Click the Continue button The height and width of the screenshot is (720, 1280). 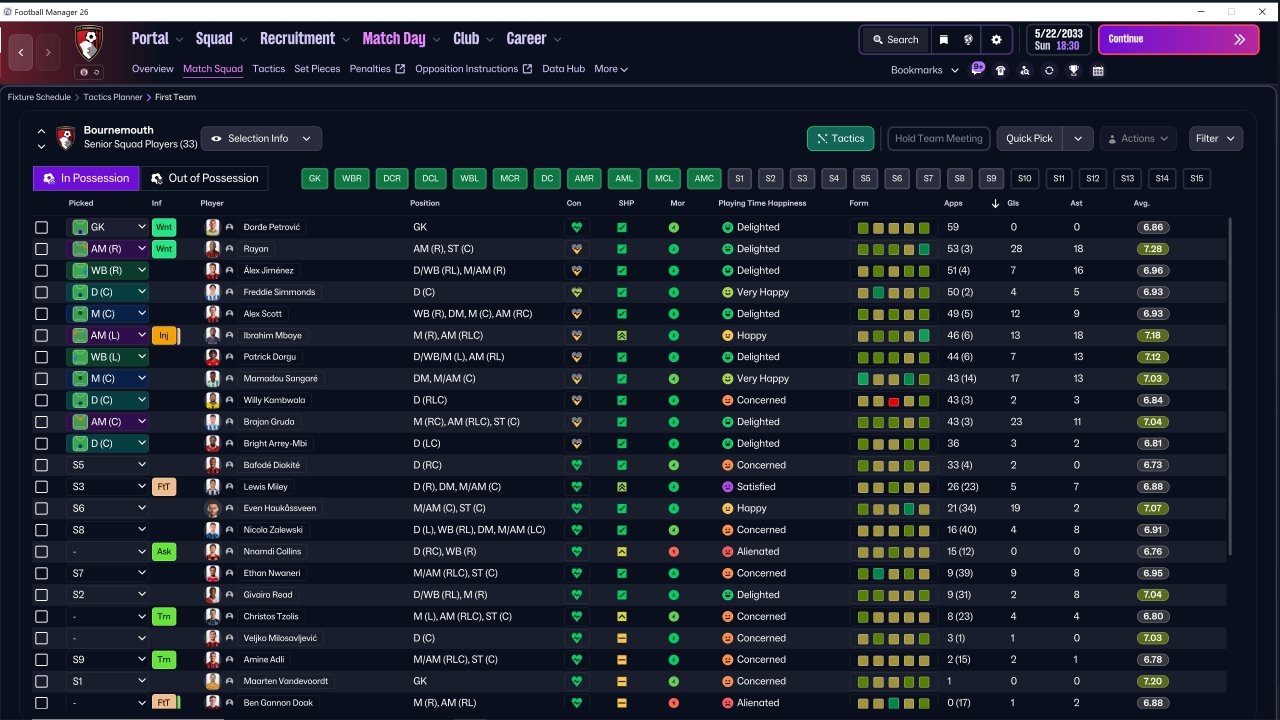point(1179,39)
